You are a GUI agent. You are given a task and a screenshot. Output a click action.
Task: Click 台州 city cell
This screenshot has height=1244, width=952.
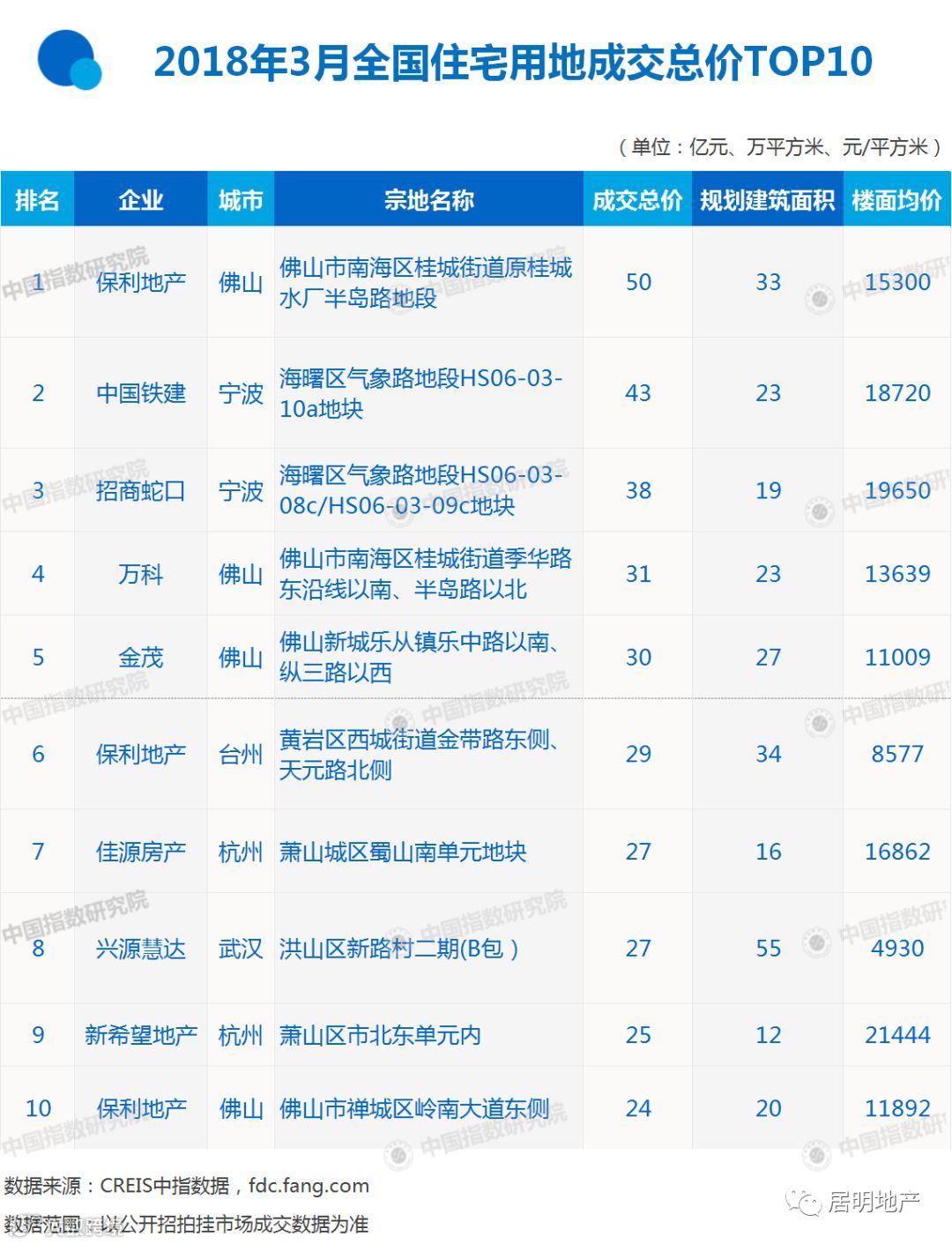(x=241, y=755)
